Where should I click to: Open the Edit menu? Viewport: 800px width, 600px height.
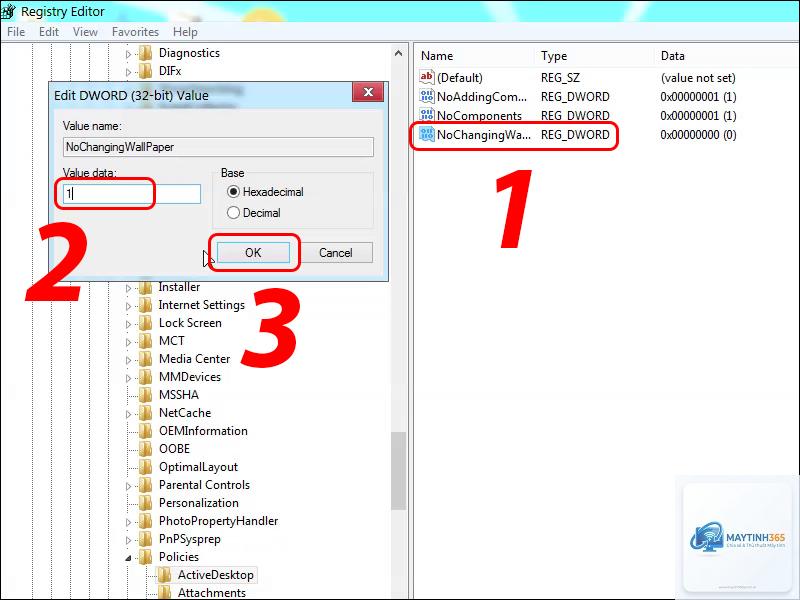(x=48, y=32)
